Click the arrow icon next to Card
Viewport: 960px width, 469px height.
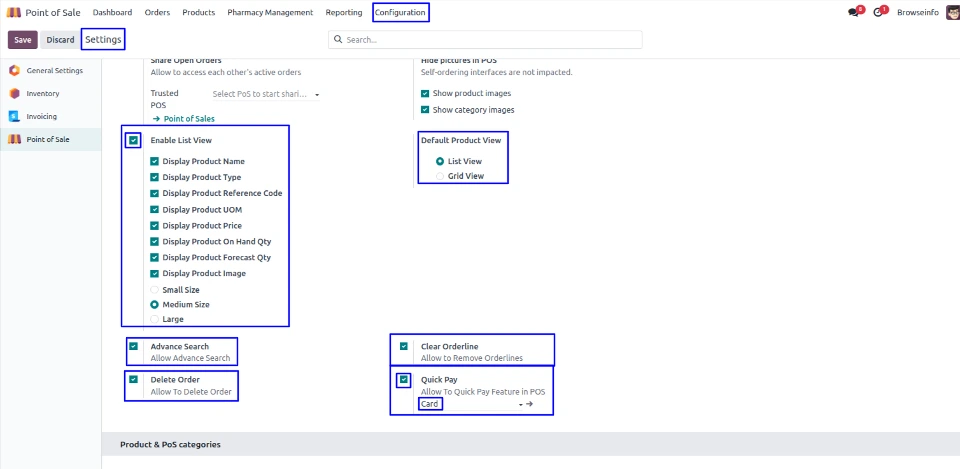[530, 404]
